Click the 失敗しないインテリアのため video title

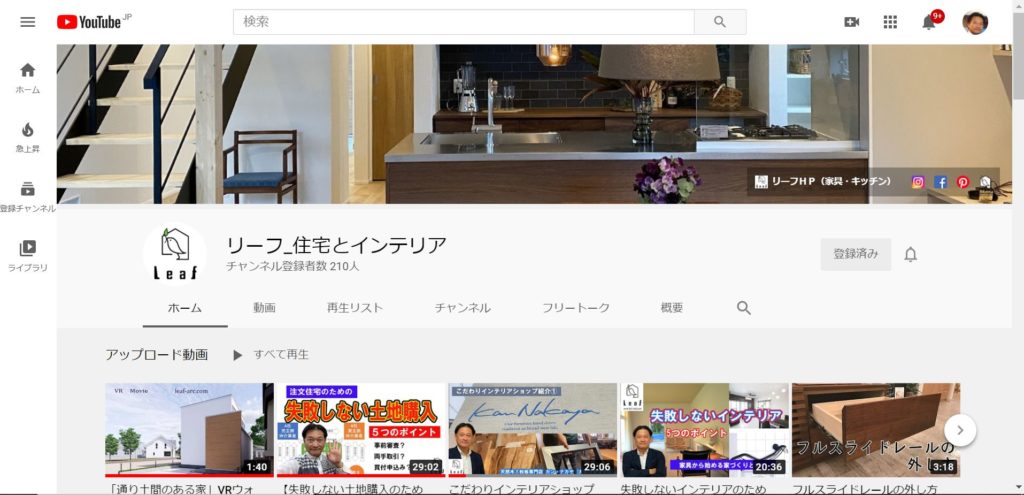pos(694,488)
